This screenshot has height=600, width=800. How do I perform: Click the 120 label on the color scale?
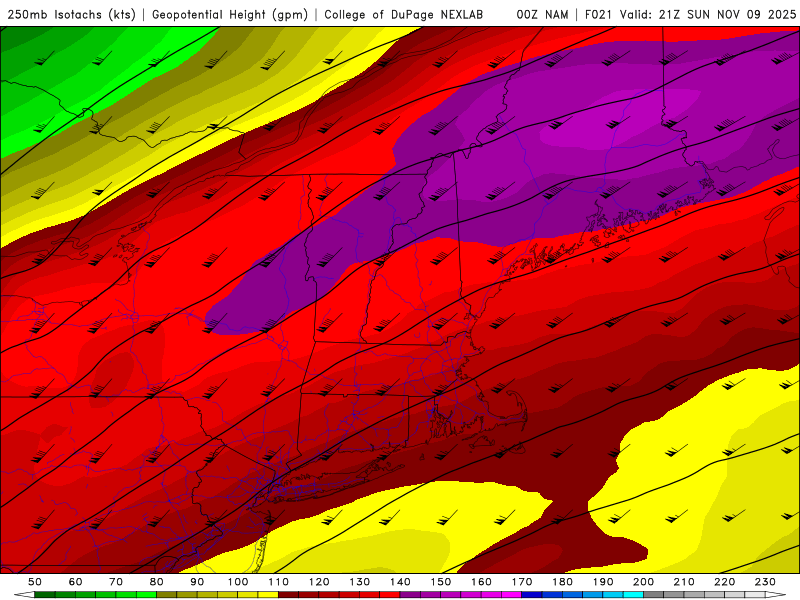[x=319, y=582]
